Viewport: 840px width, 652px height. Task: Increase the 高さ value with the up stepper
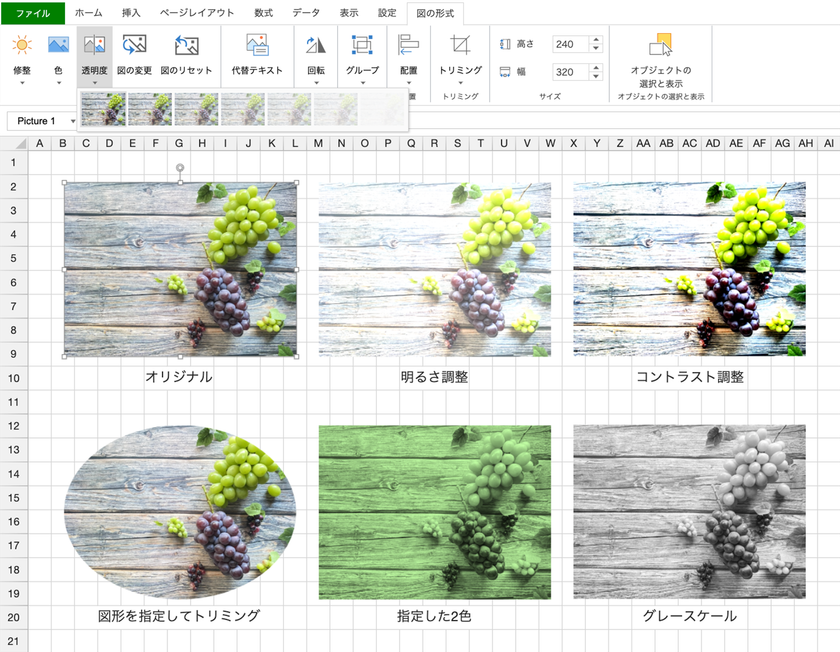[x=596, y=40]
